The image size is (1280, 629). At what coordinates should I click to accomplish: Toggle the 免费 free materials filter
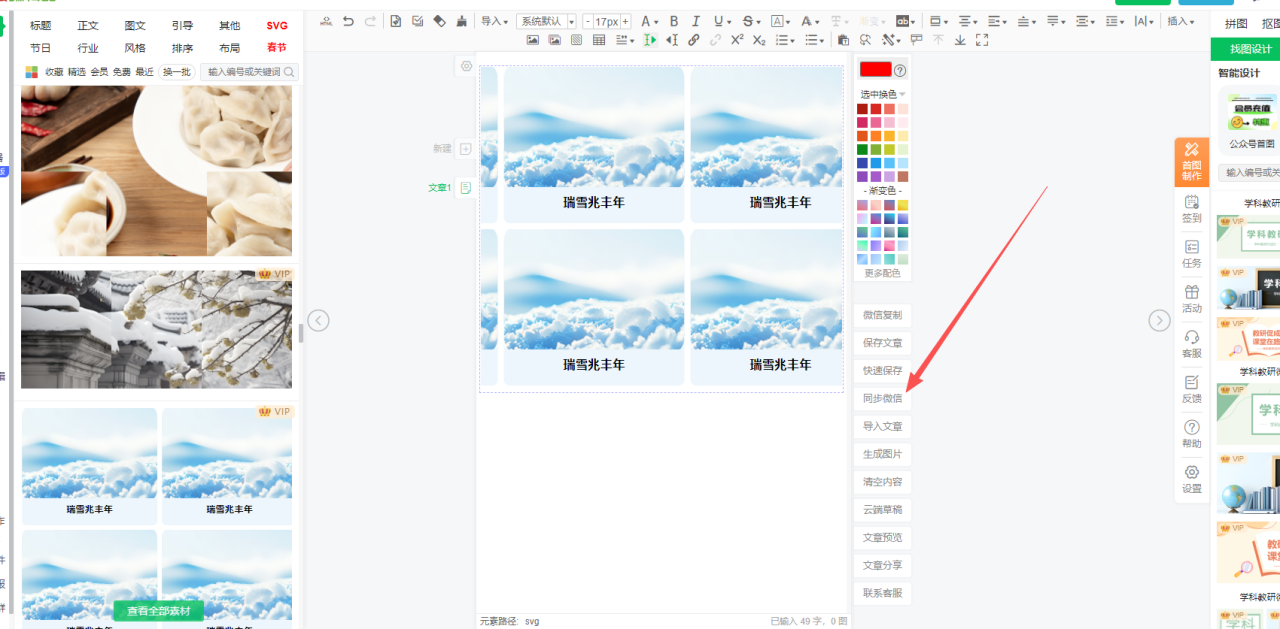[122, 72]
